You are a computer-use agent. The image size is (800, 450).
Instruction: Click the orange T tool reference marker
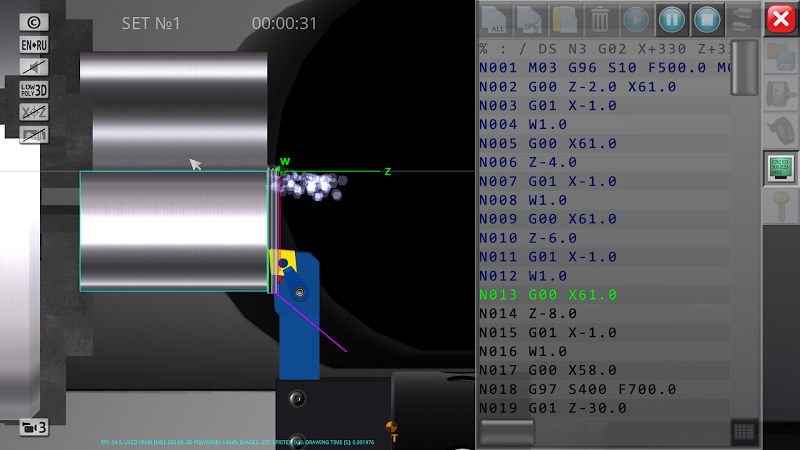392,430
